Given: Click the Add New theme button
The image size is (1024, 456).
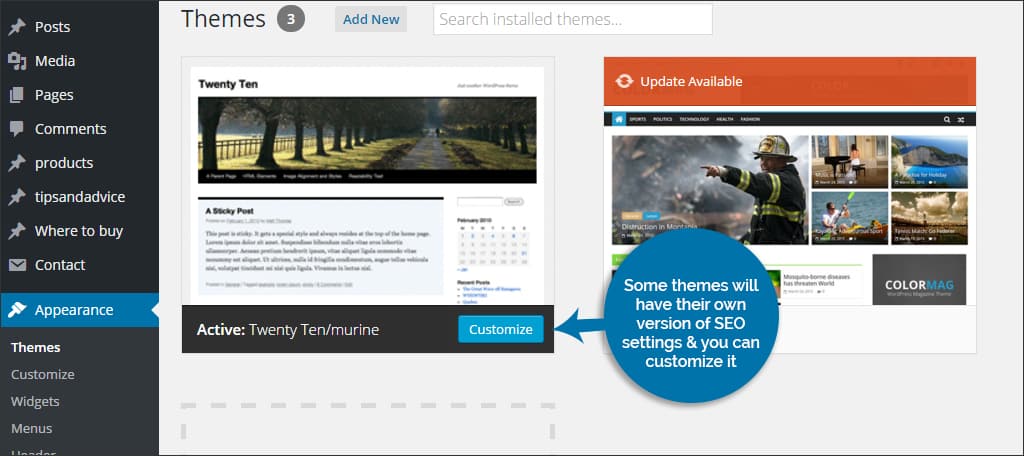Looking at the screenshot, I should [x=371, y=20].
